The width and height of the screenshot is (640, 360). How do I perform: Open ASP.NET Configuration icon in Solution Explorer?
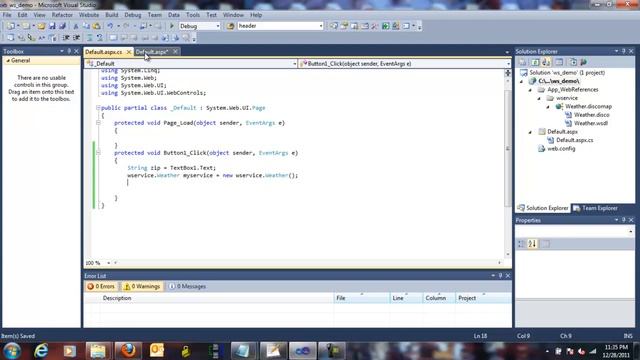pyautogui.click(x=584, y=62)
